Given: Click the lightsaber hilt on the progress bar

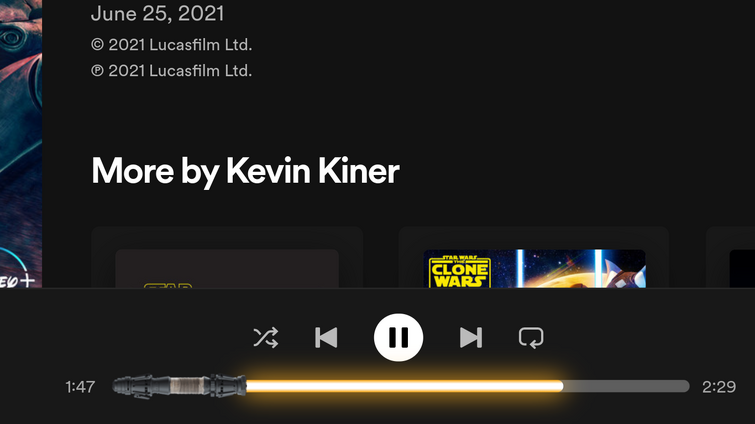Looking at the screenshot, I should (x=179, y=386).
